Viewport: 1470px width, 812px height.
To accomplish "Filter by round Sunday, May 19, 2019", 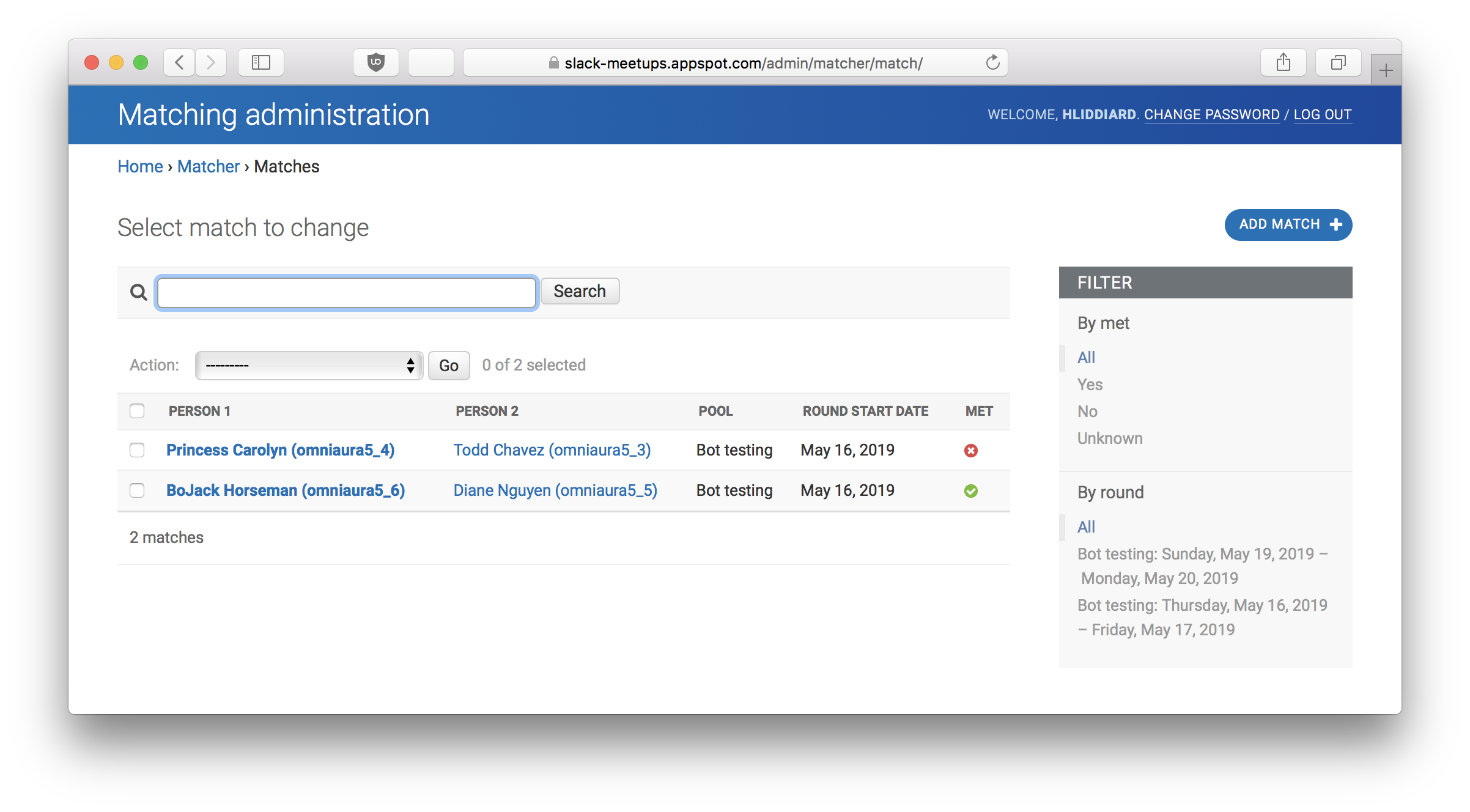I will [x=1202, y=566].
